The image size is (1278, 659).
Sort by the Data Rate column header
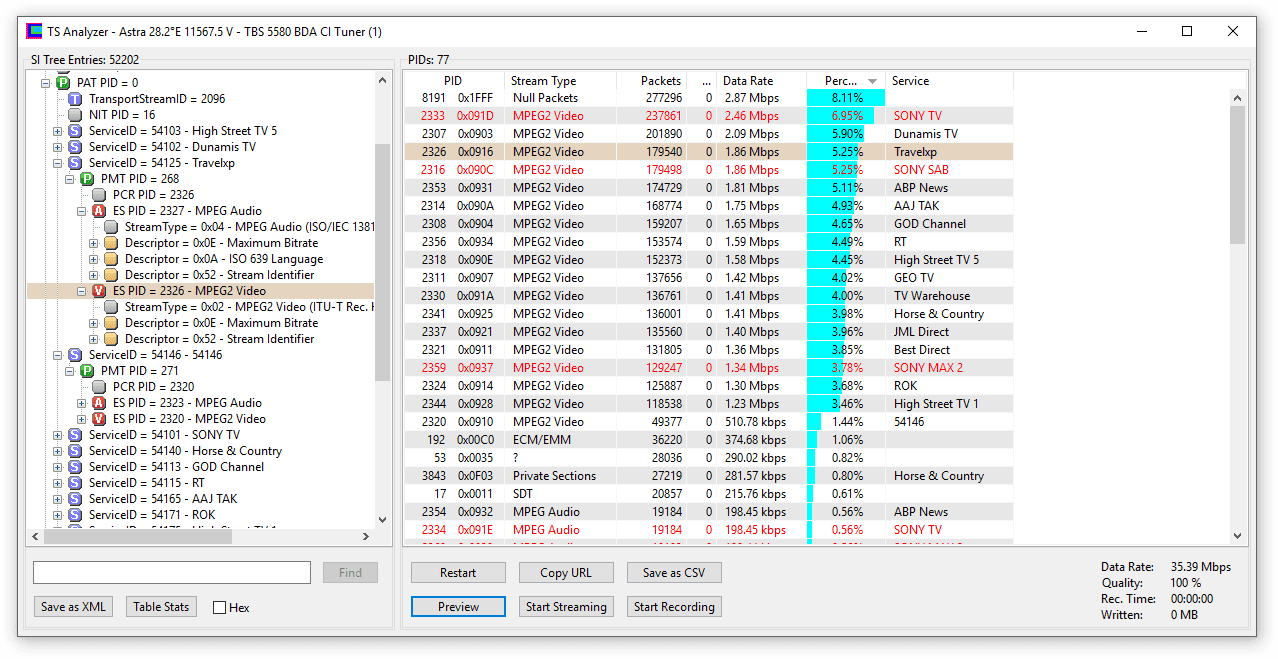click(x=761, y=81)
